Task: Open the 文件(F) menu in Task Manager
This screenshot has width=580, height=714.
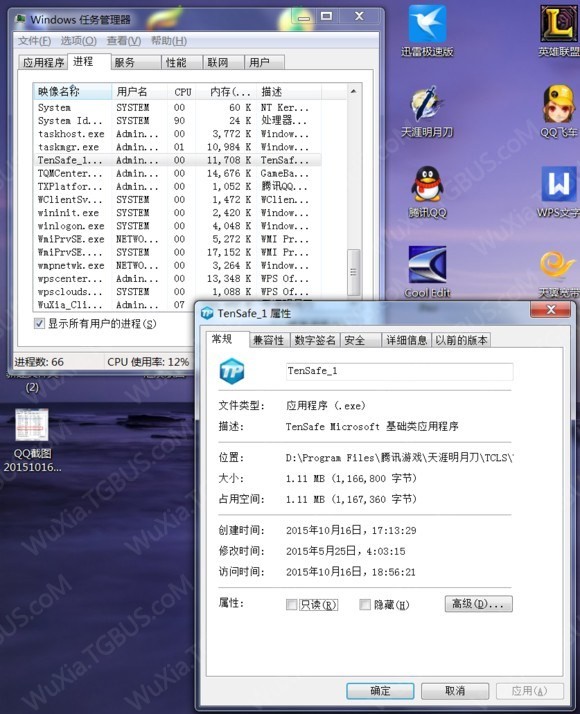Action: click(34, 41)
